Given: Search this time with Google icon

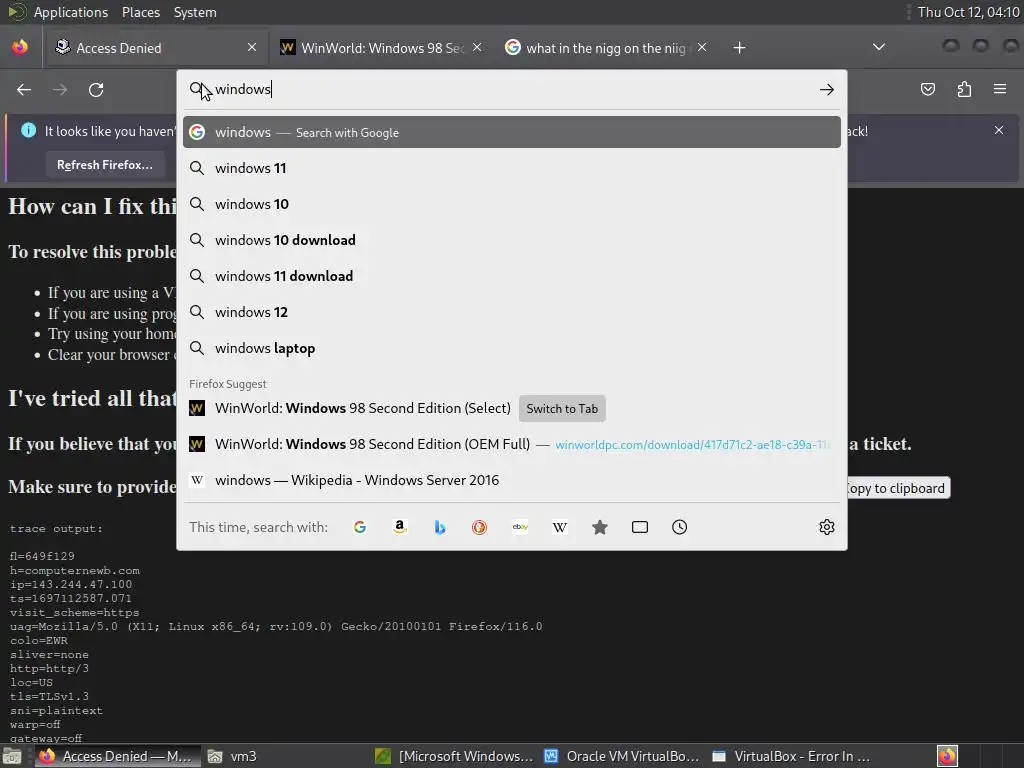Looking at the screenshot, I should (x=360, y=527).
